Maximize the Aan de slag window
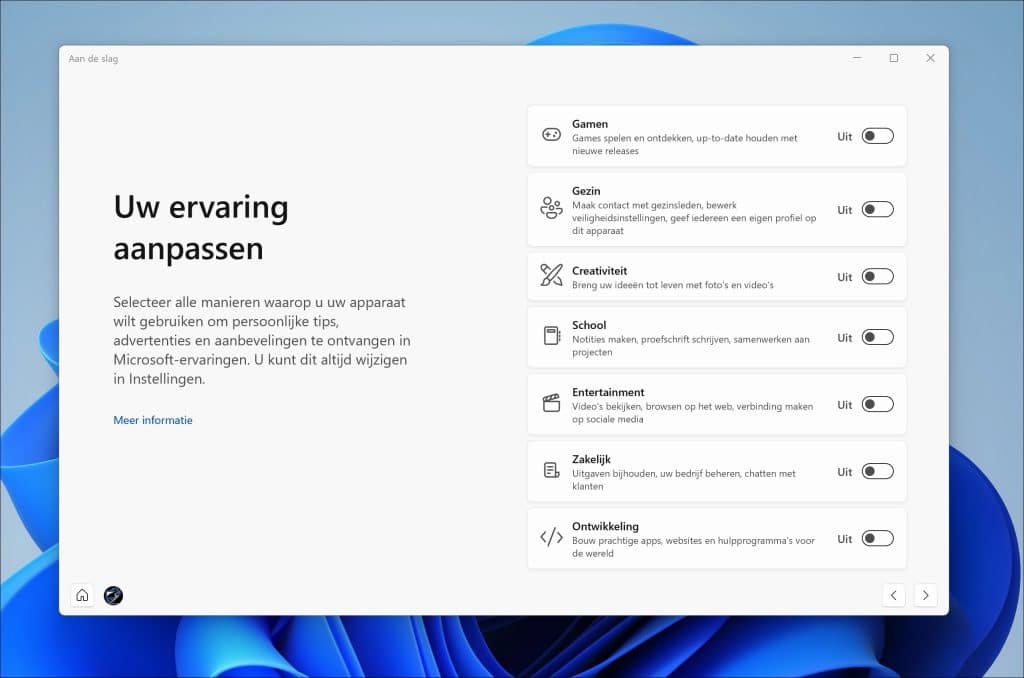The width and height of the screenshot is (1024, 678). click(893, 58)
